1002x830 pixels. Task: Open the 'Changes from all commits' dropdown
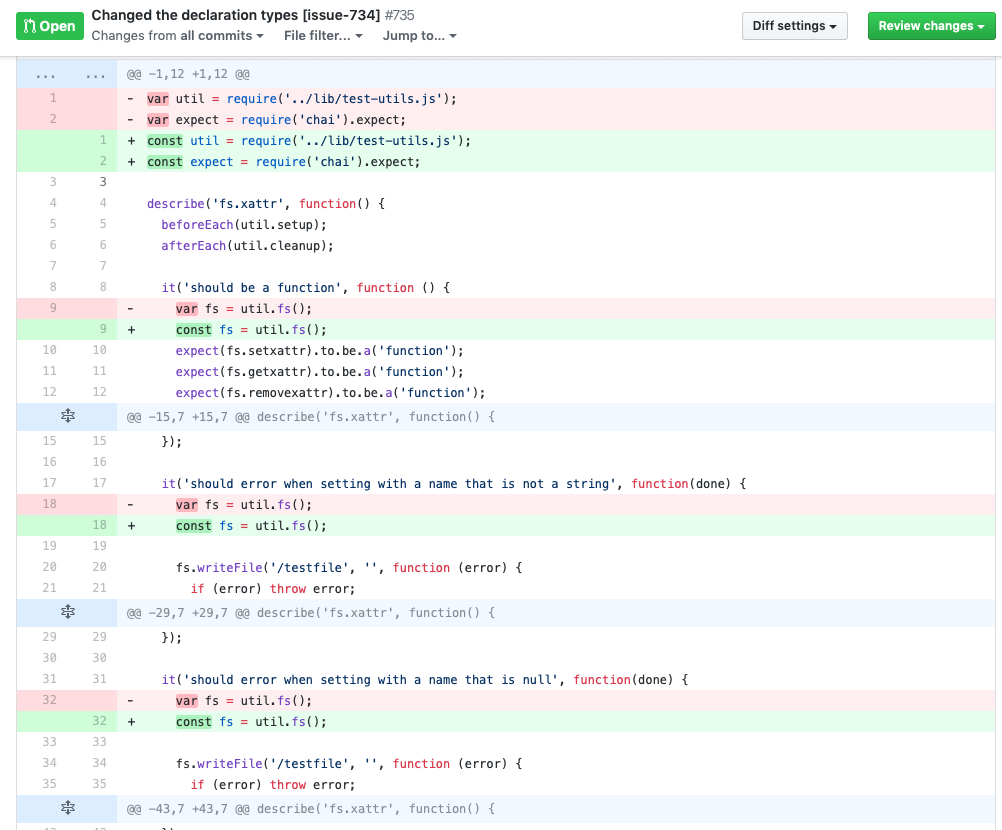(x=177, y=36)
